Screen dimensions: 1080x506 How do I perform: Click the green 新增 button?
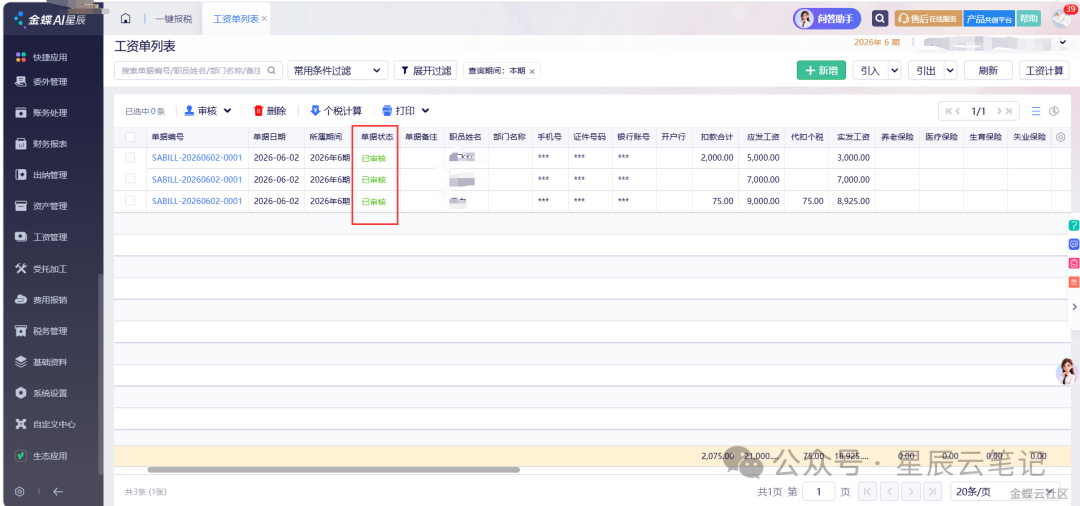821,70
